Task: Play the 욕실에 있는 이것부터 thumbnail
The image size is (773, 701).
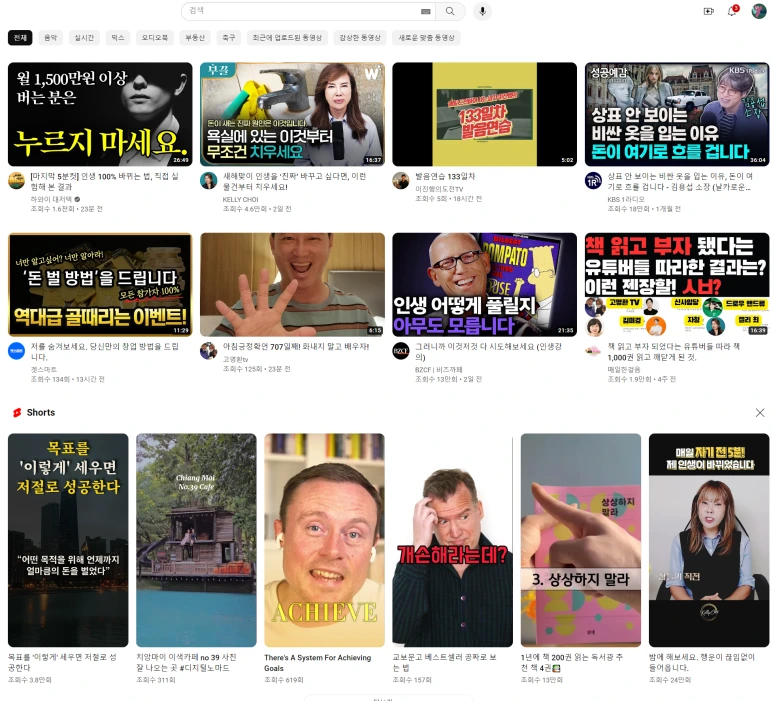Action: (292, 114)
